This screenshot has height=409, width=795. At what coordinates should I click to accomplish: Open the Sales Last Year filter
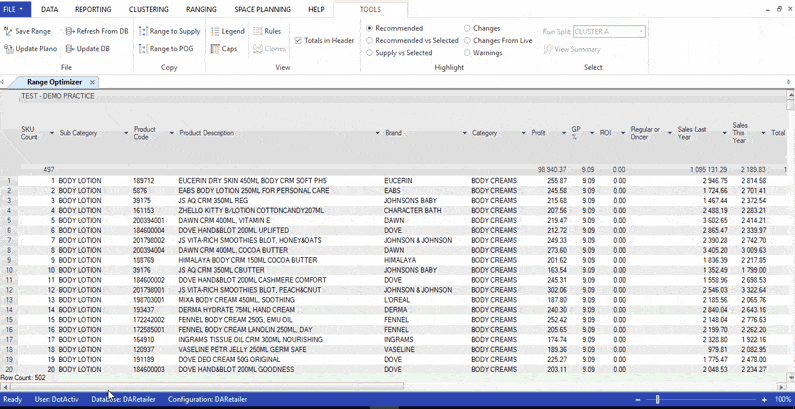click(725, 133)
